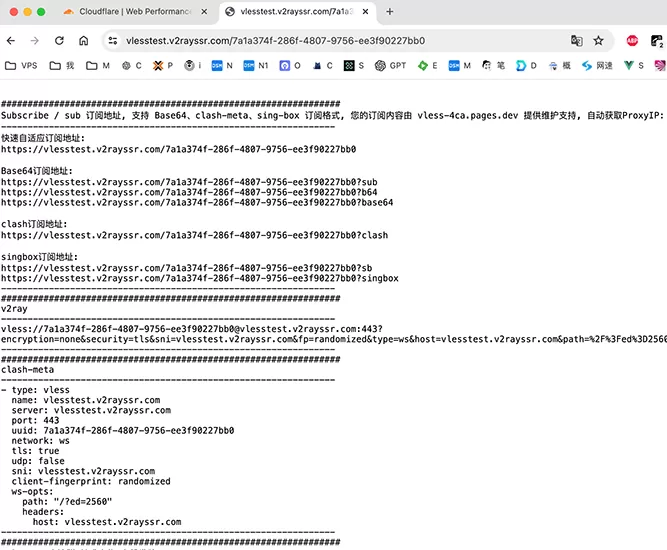Open the M bookmarks folder
This screenshot has height=550, width=667.
pos(98,66)
